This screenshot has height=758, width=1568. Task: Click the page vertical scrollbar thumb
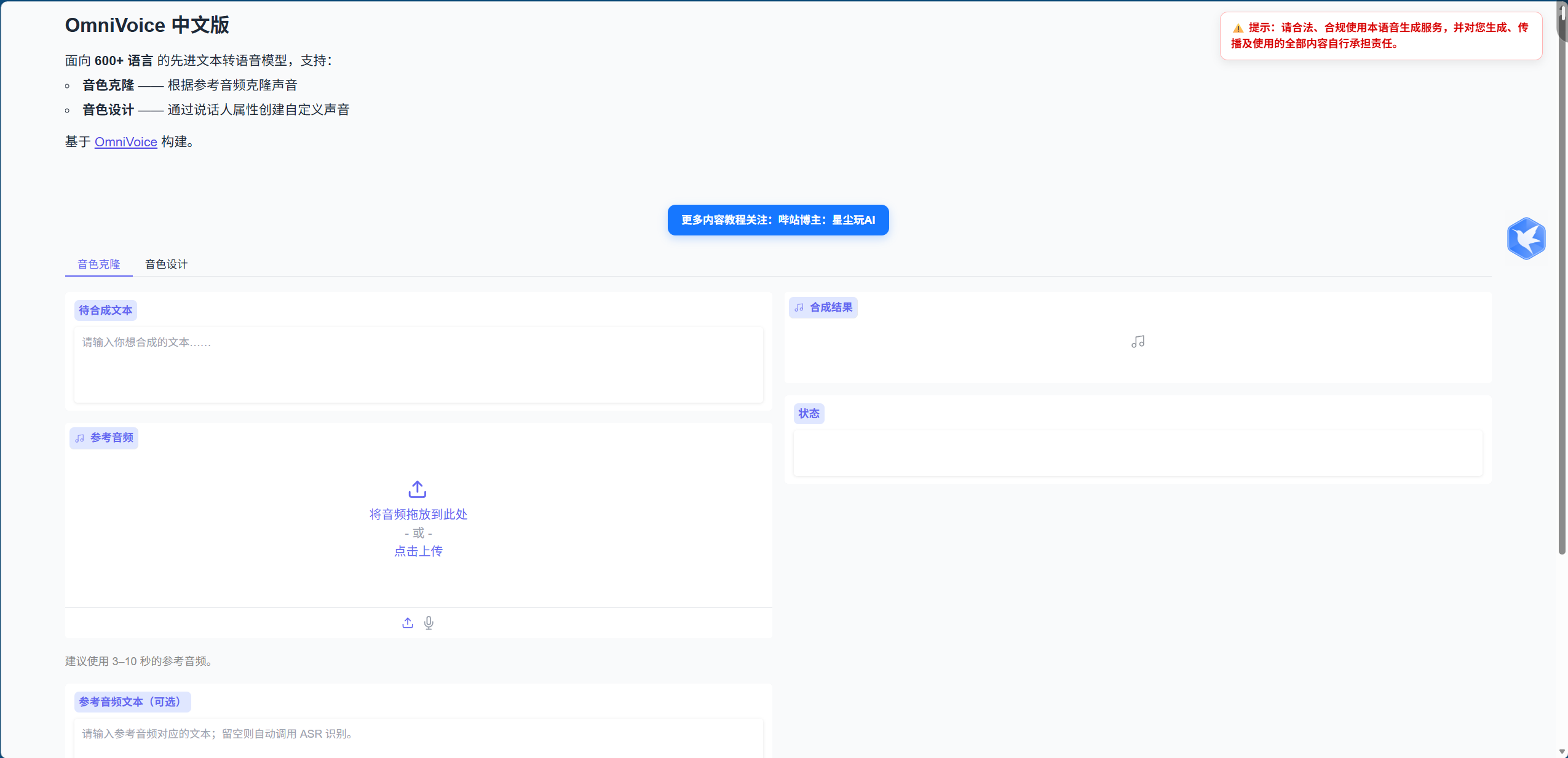1562,283
